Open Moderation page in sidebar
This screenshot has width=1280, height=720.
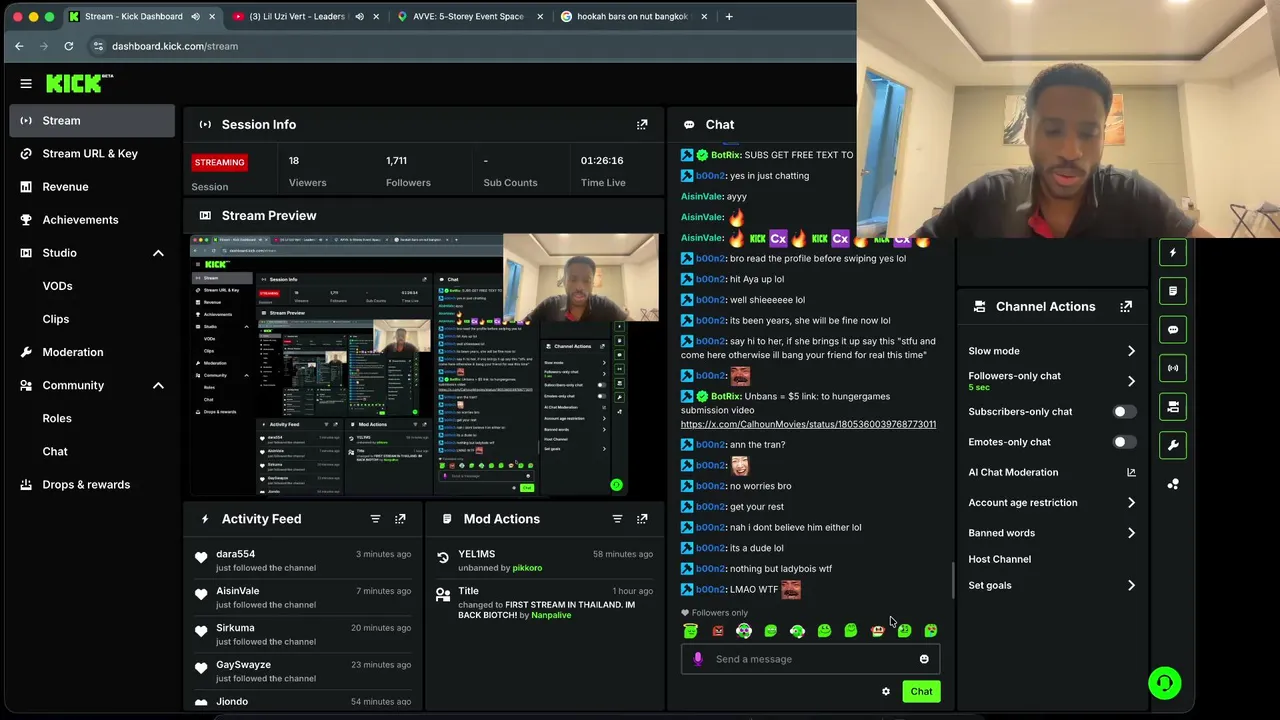[x=92, y=352]
